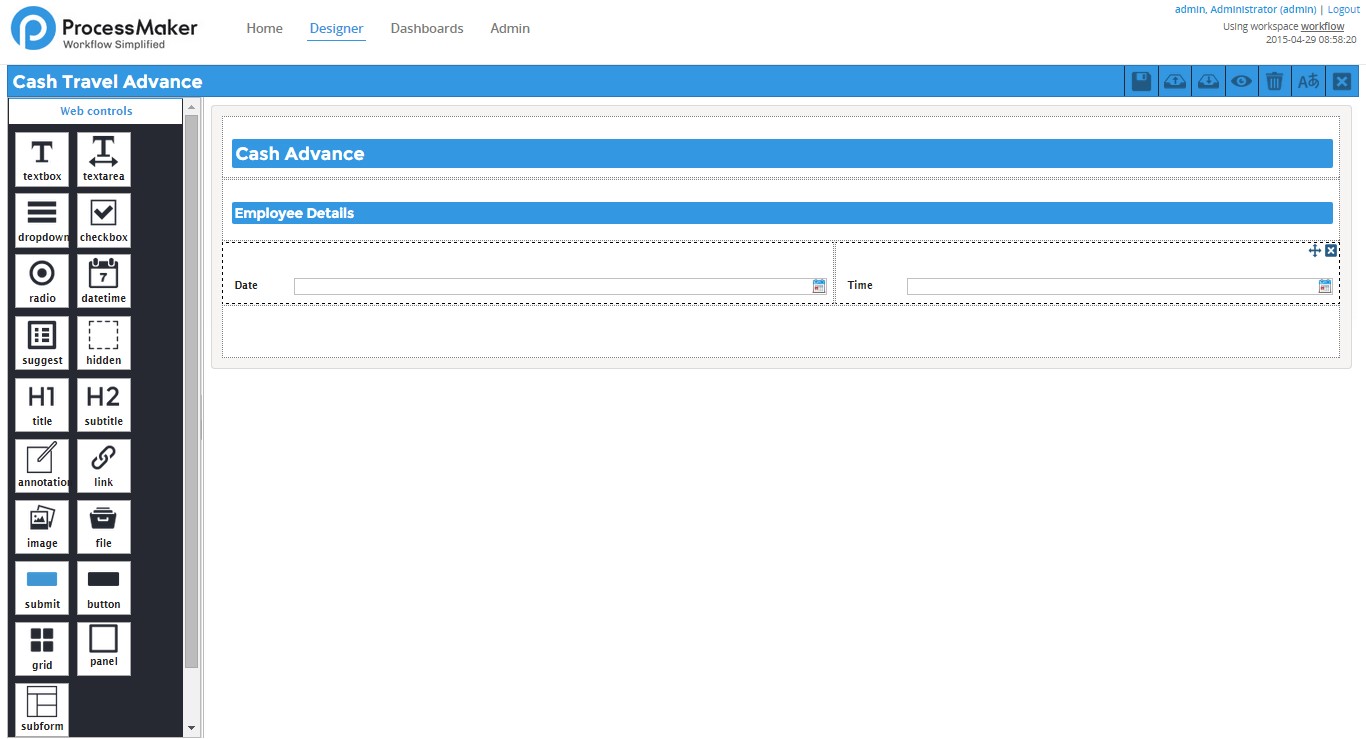Image resolution: width=1366 pixels, height=739 pixels.
Task: Select the checkbox web control
Action: click(103, 219)
